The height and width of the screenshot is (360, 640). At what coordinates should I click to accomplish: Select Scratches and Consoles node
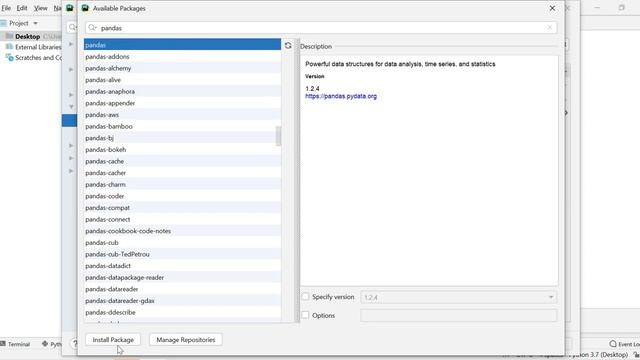pyautogui.click(x=34, y=58)
